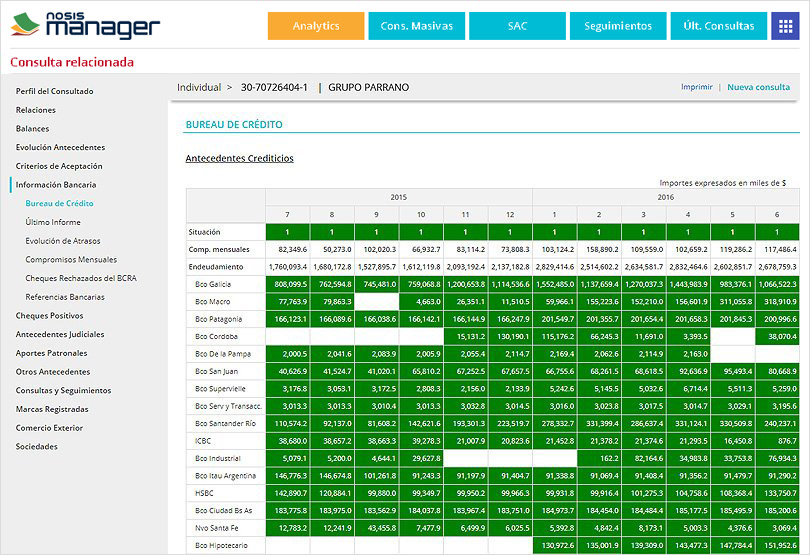Image resolution: width=810 pixels, height=555 pixels.
Task: Click the Bco Hipotecario row label
Action: (221, 545)
